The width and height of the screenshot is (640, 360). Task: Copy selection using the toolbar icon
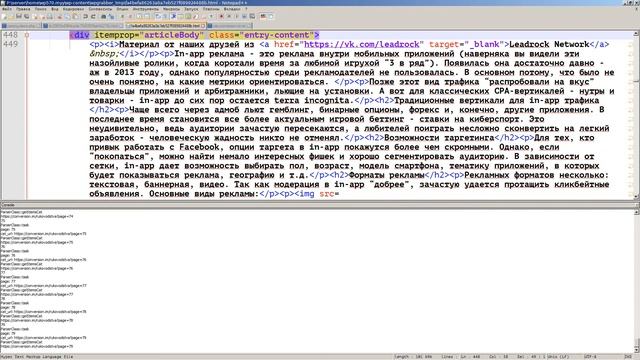[x=67, y=16]
